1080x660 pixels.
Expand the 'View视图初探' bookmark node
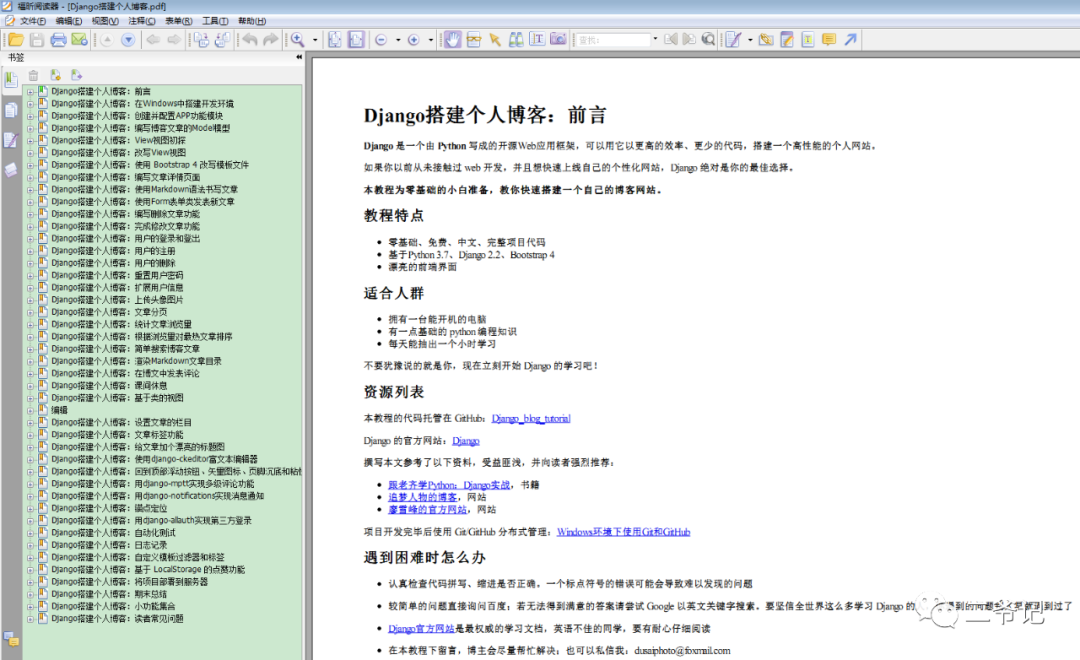(x=30, y=141)
